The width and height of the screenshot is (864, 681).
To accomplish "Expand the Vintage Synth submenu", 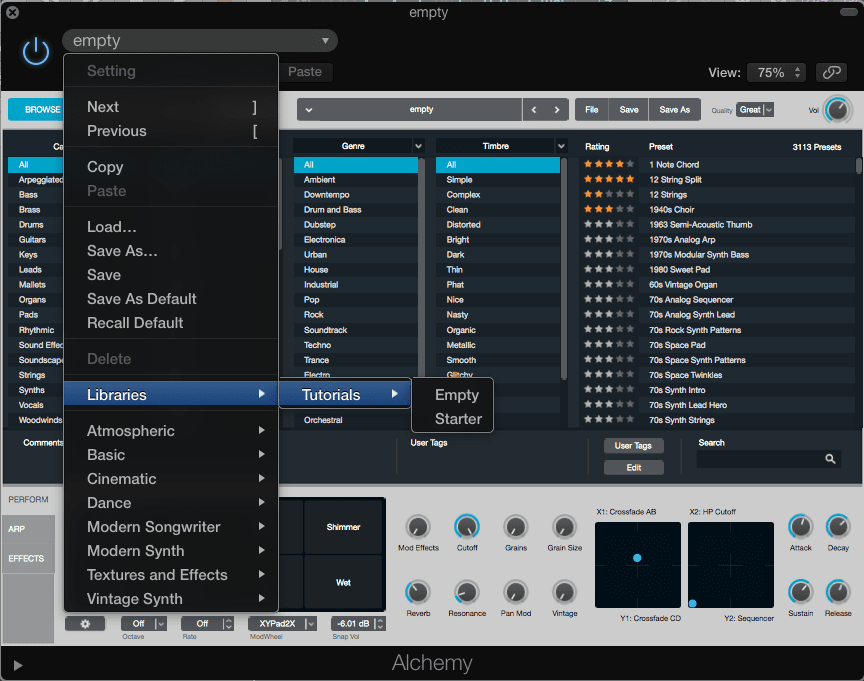I will point(171,599).
